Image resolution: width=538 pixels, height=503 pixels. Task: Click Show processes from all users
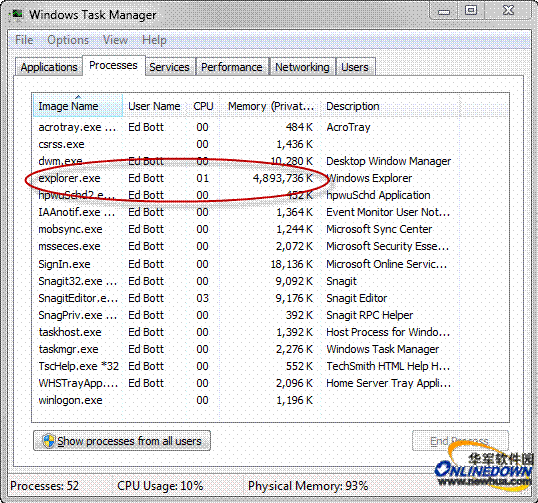pos(122,441)
